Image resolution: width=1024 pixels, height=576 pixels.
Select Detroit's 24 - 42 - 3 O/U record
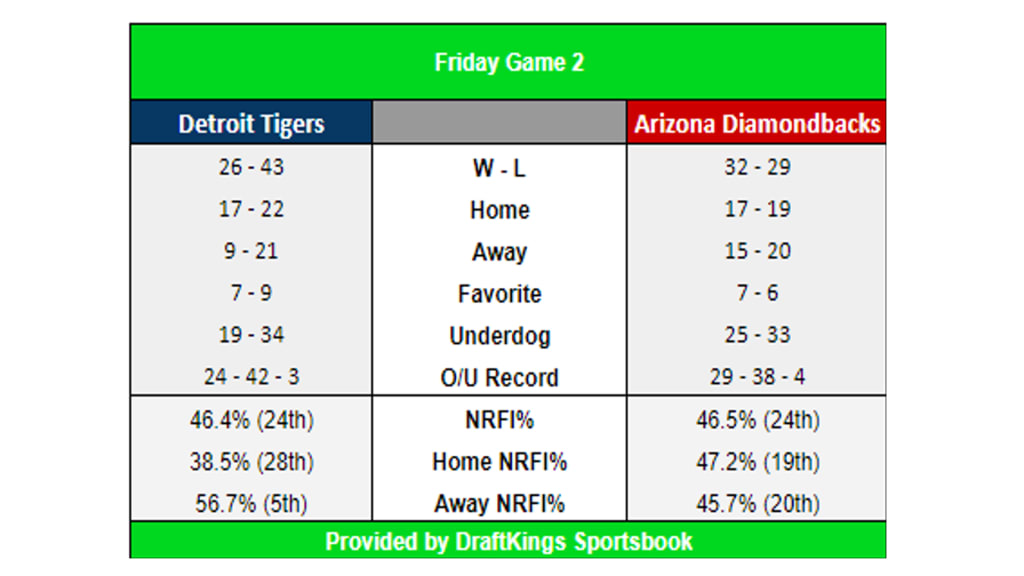pyautogui.click(x=251, y=377)
